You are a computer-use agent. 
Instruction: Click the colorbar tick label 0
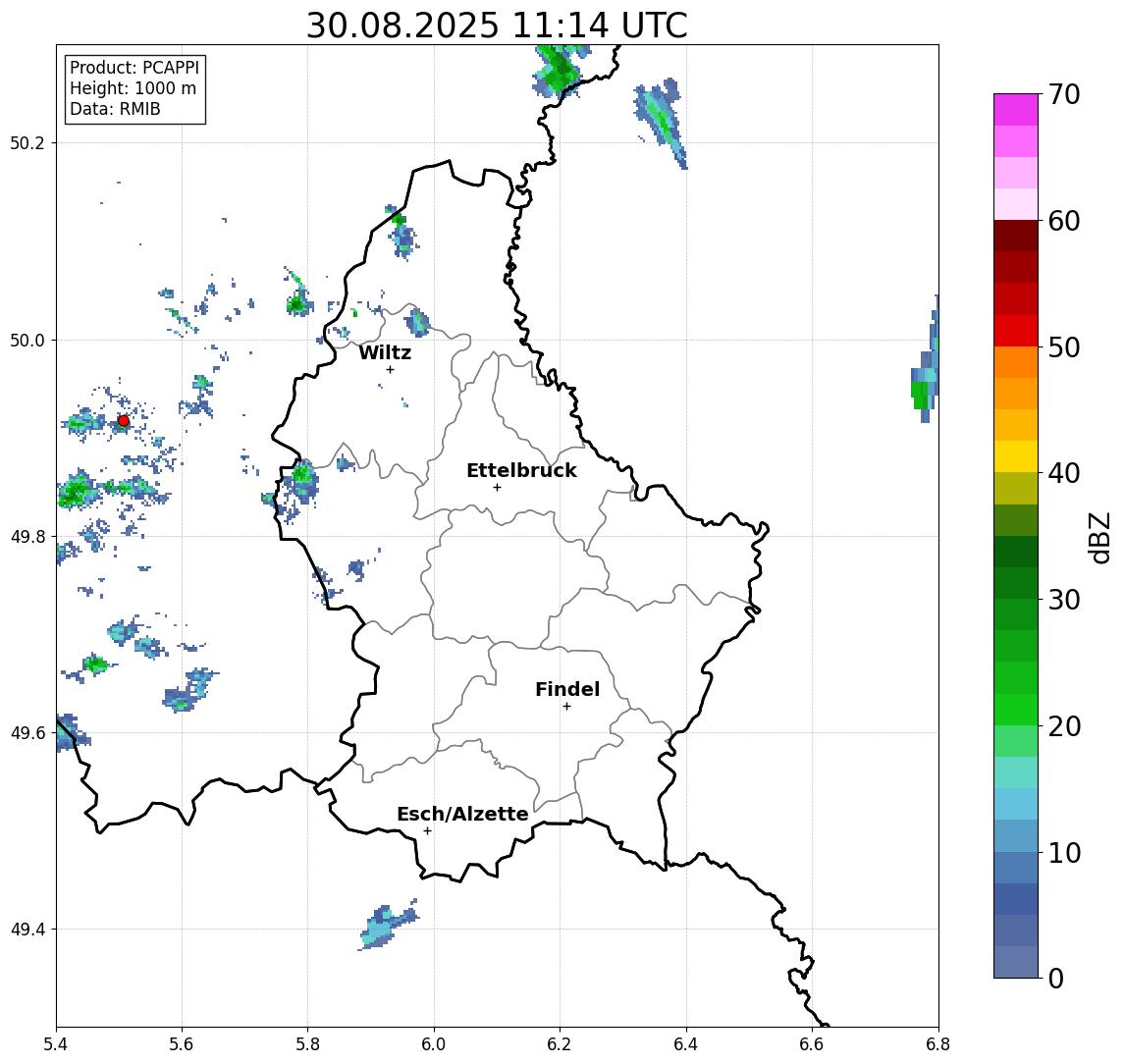(x=1056, y=978)
